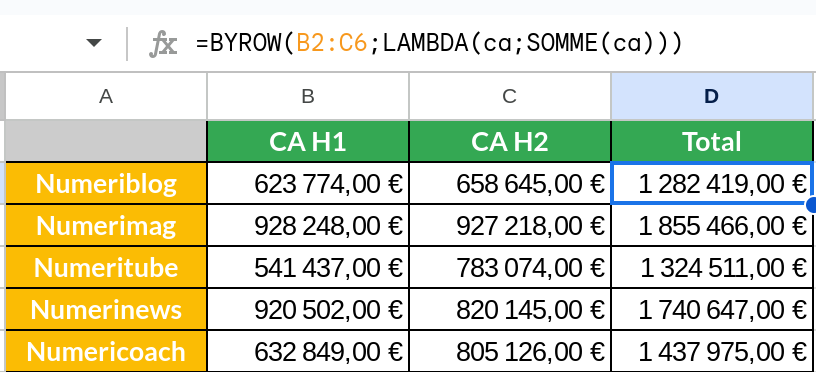Click the fx function icon
The width and height of the screenshot is (816, 372).
click(x=163, y=44)
